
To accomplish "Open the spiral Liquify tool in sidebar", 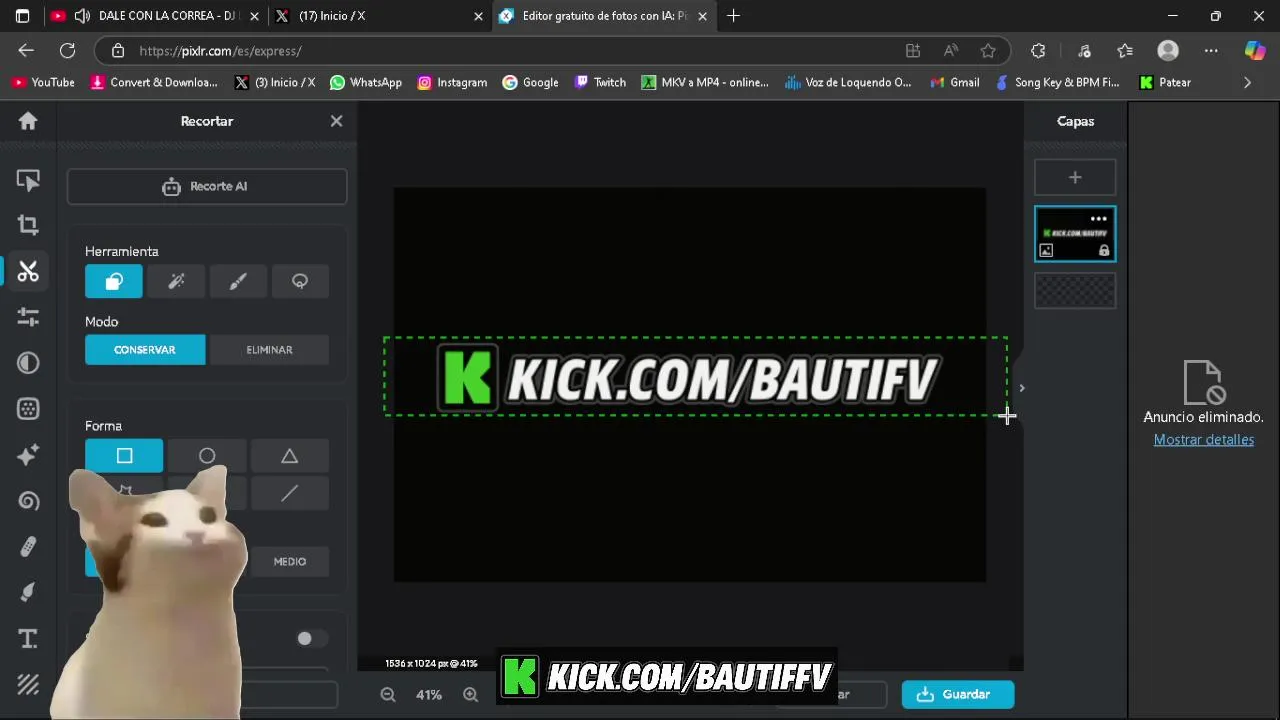I will (x=28, y=501).
